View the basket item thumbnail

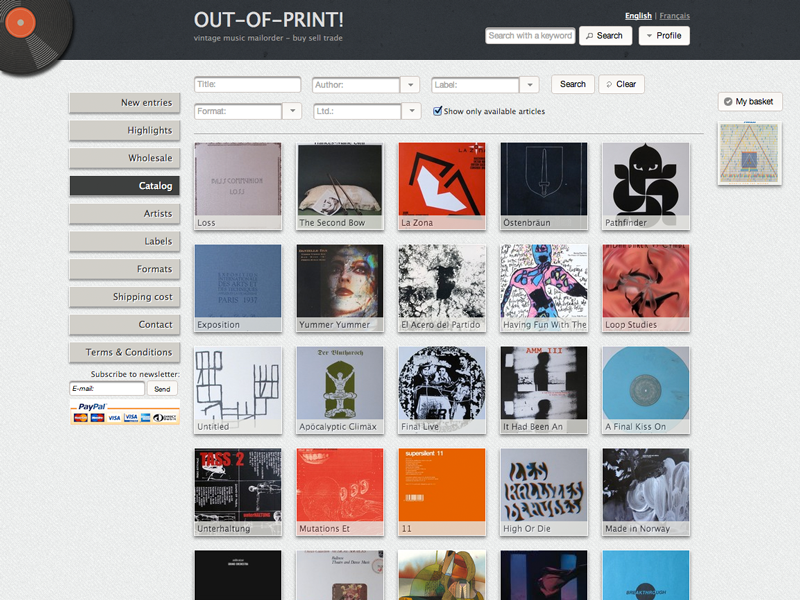[x=749, y=153]
